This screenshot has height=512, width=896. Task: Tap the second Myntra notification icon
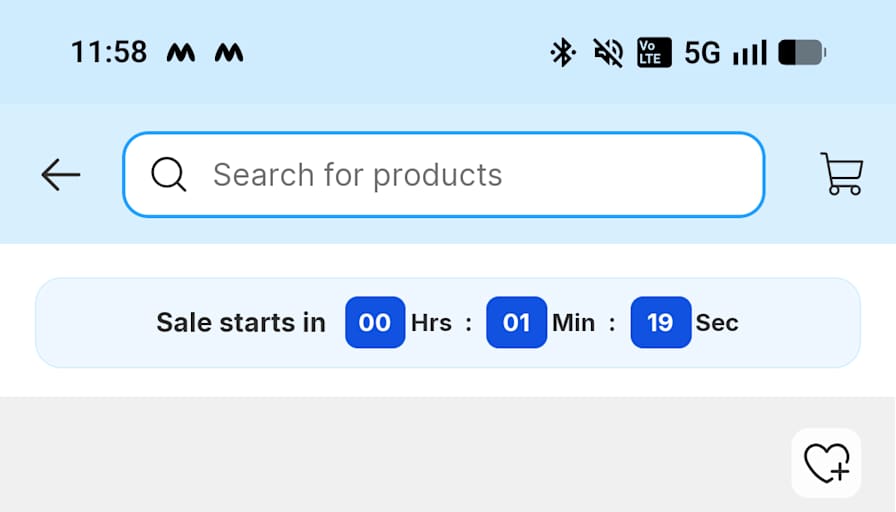pos(229,53)
